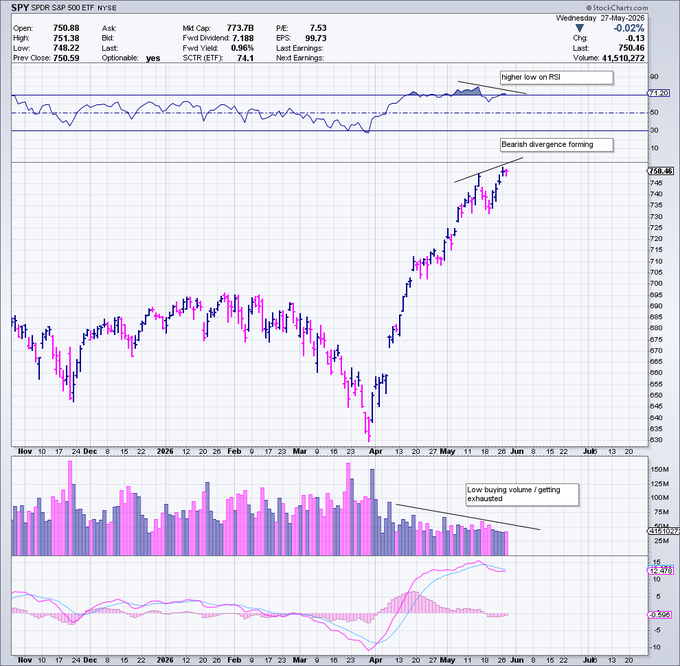This screenshot has height=666, width=680.
Task: Select the MACD histogram value tag -0.596
Action: pyautogui.click(x=660, y=615)
